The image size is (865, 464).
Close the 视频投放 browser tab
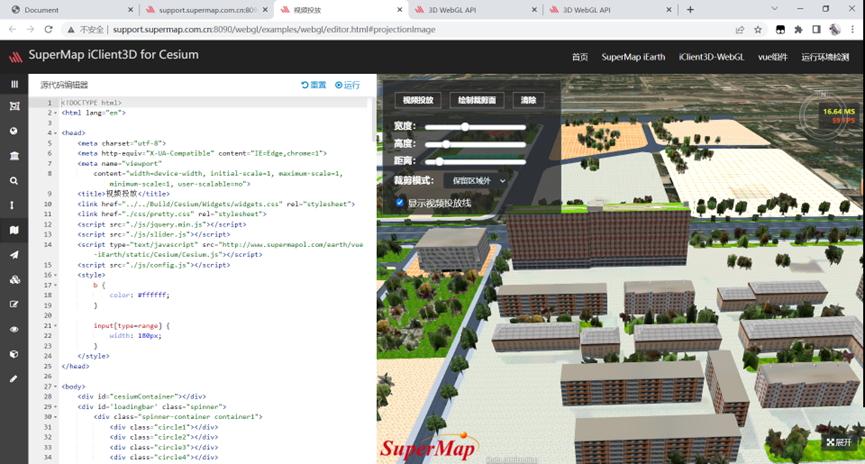point(399,10)
